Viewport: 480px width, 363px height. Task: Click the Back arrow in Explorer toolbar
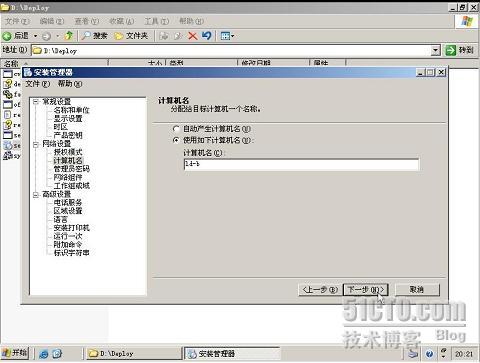[15, 36]
